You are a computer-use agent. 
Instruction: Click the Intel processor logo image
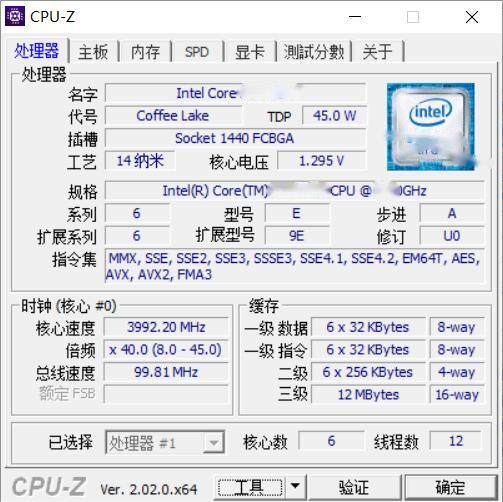pyautogui.click(x=430, y=127)
